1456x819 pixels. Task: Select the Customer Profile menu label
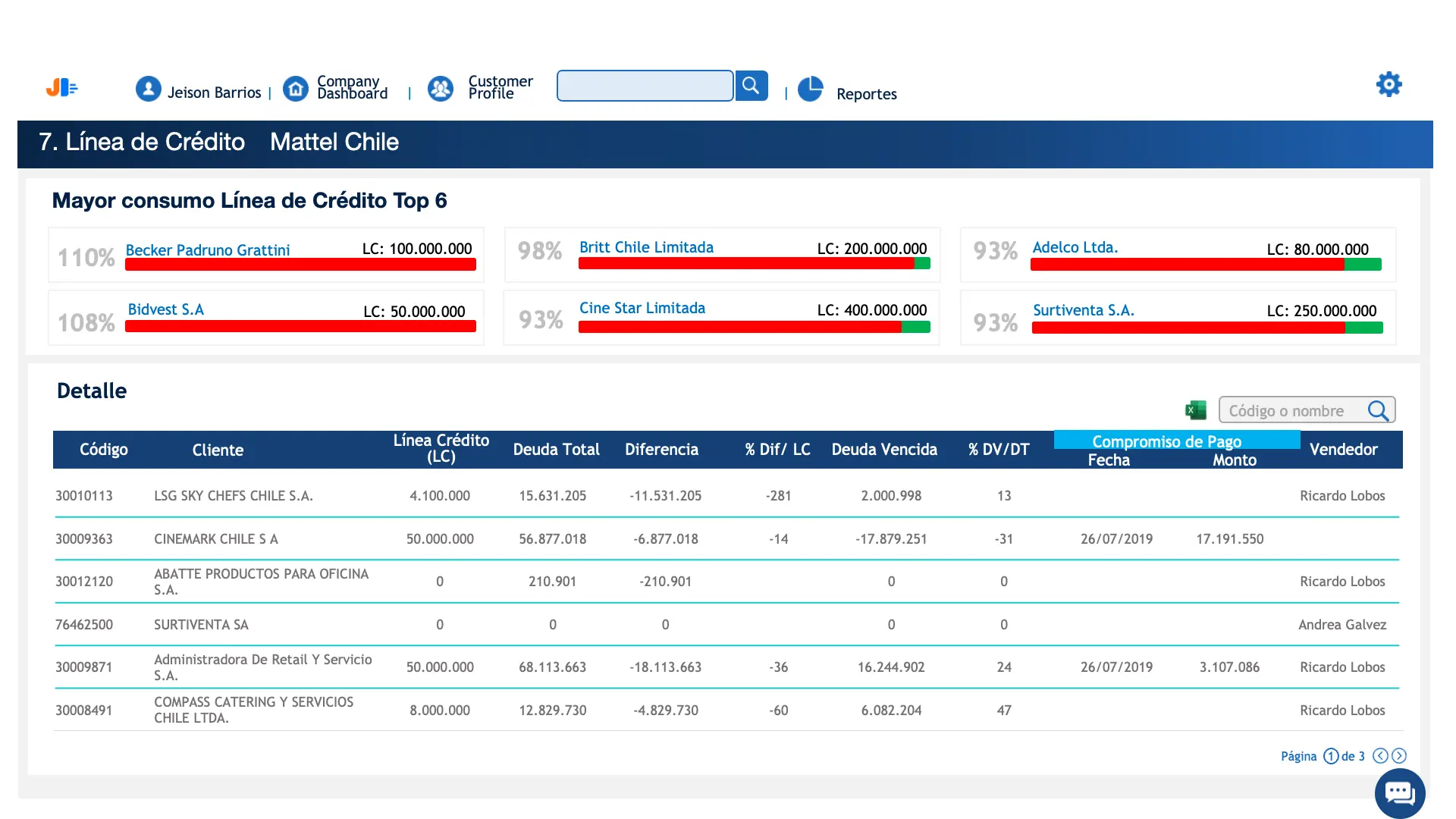tap(500, 87)
